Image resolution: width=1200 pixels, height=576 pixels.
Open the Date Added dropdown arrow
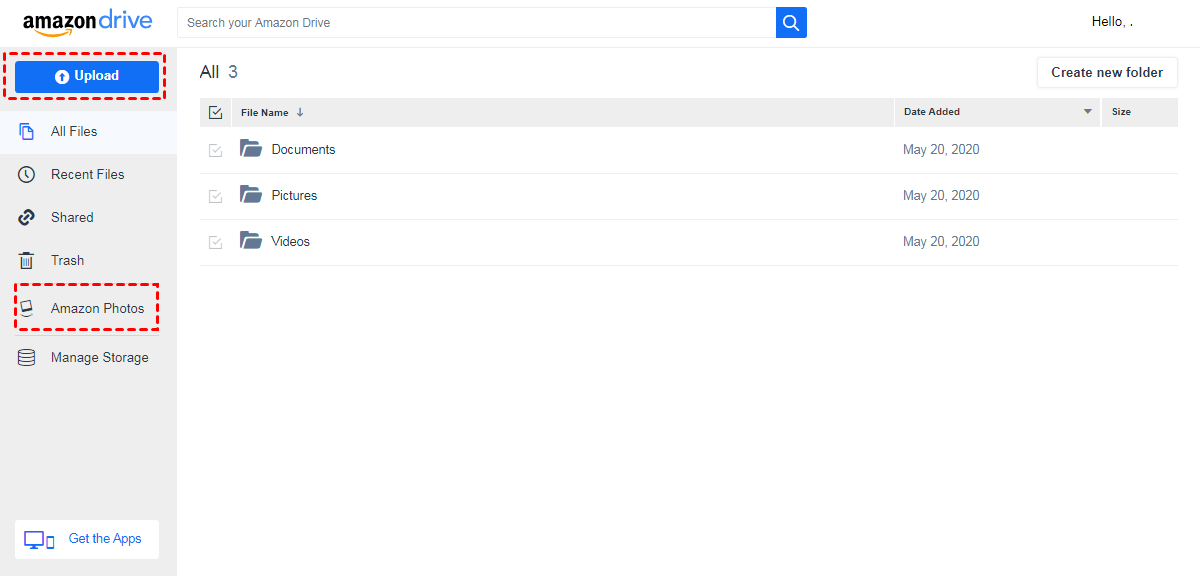(1088, 112)
